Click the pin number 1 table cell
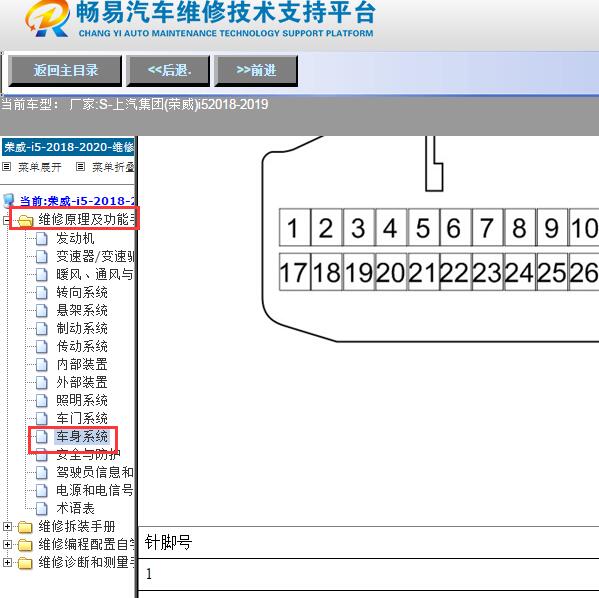Viewport: 599px width, 598px height. pyautogui.click(x=368, y=574)
